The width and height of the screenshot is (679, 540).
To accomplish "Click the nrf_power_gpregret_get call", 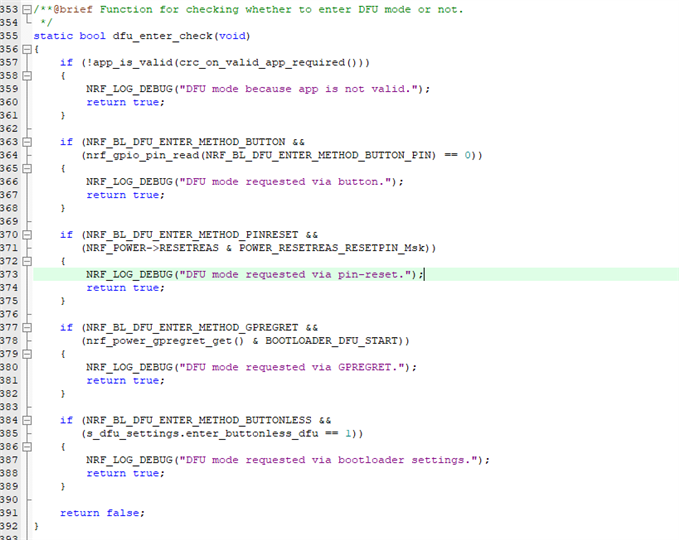I will point(158,341).
